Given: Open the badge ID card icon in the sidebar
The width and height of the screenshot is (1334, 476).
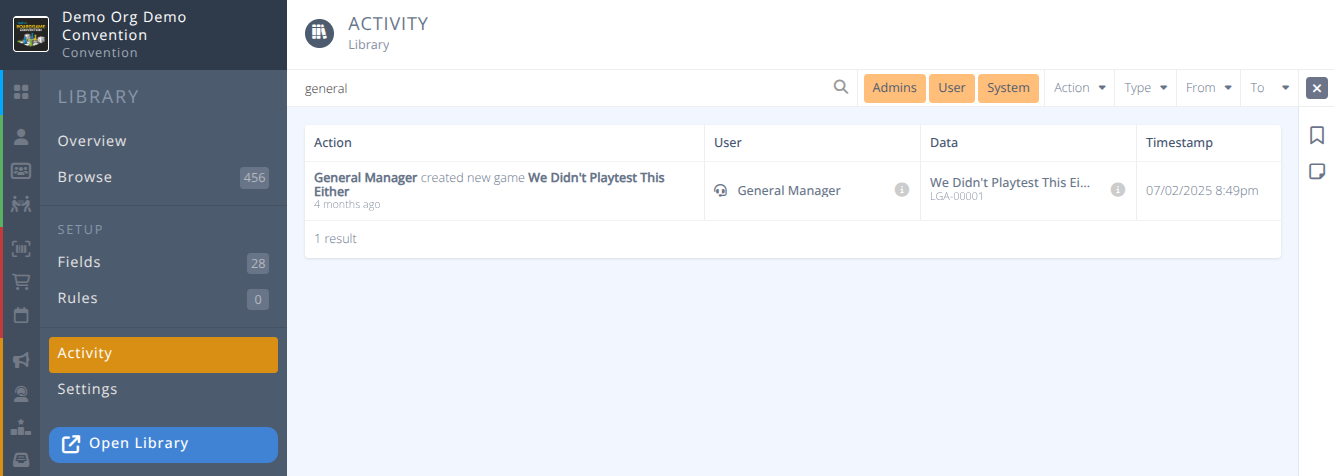Looking at the screenshot, I should pos(21,170).
